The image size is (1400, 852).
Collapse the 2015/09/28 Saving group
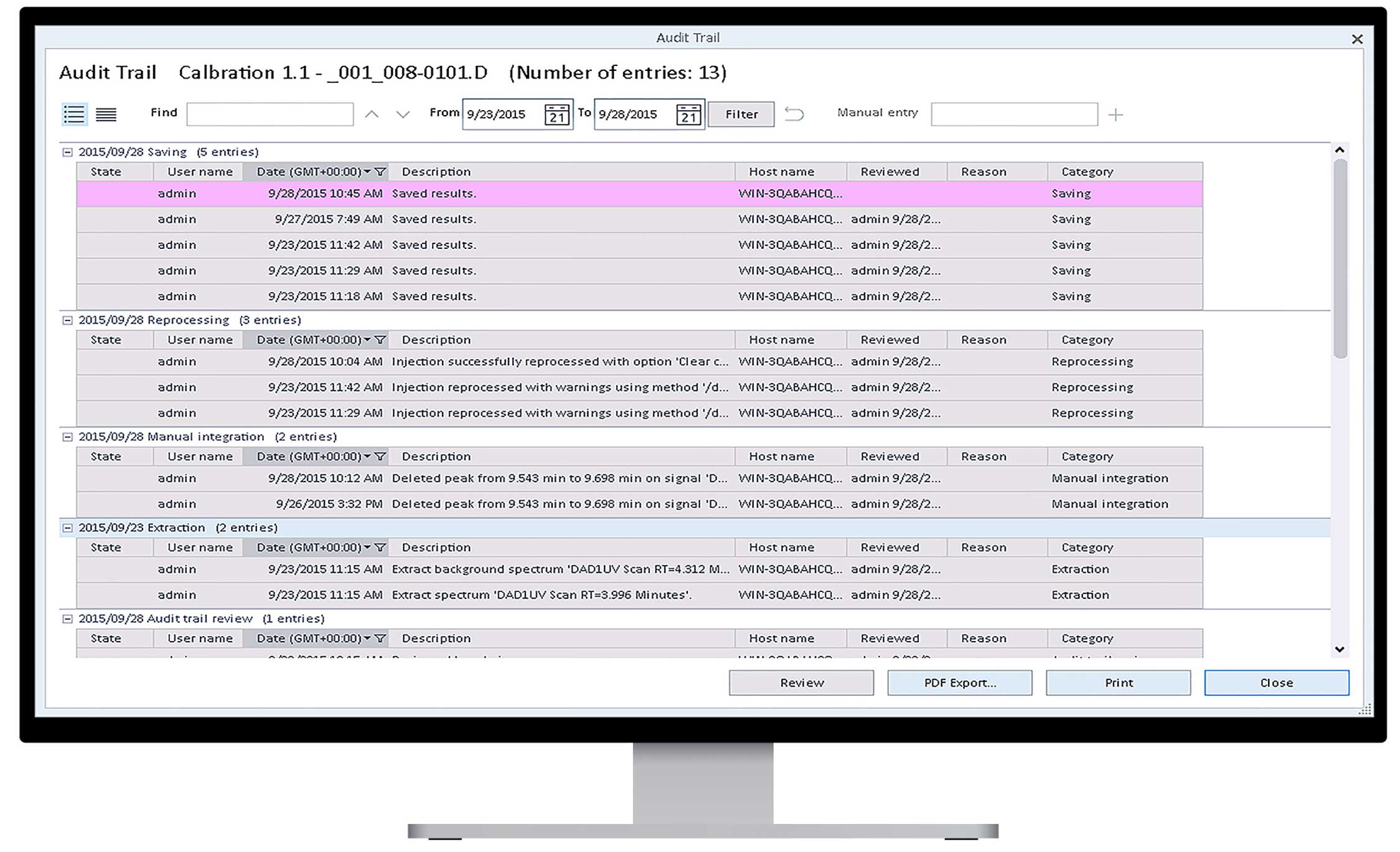(67, 152)
